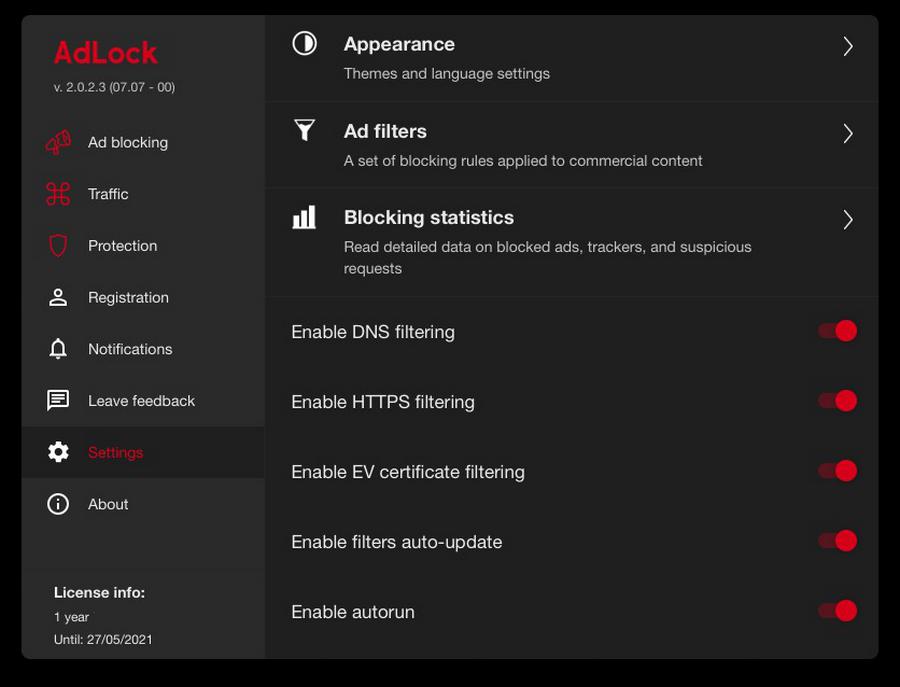Click the 'Enable HTTPS filtering' label

[383, 402]
